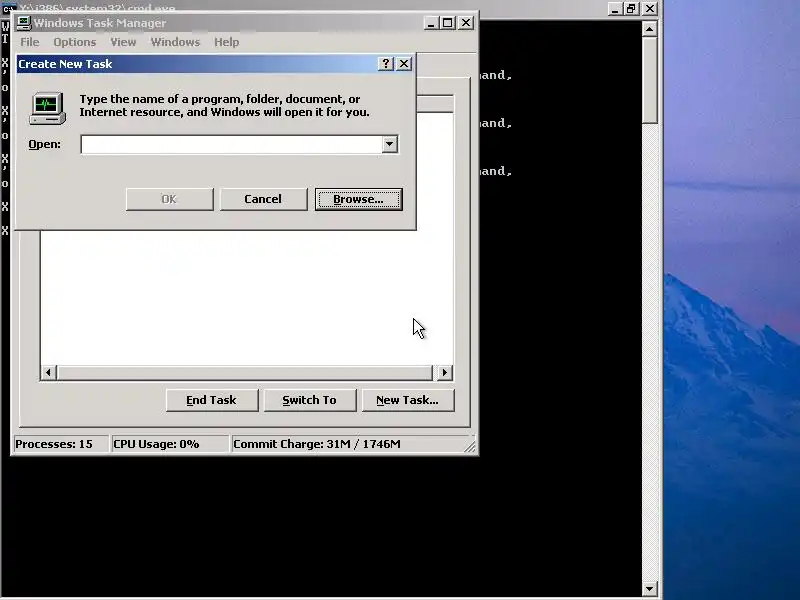This screenshot has width=800, height=600.
Task: Click the question mark help button
Action: 386,64
